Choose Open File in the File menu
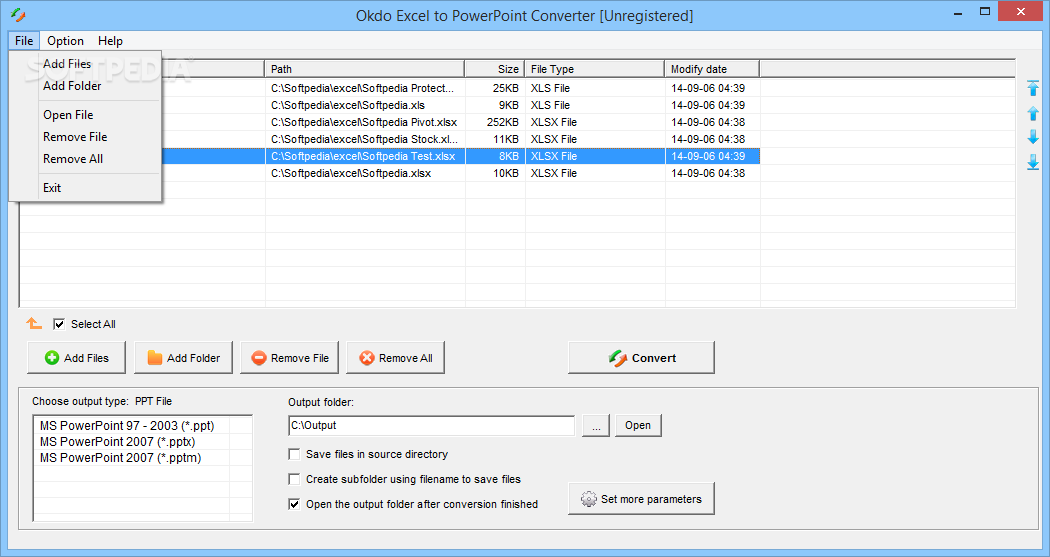The image size is (1050, 557). point(68,114)
